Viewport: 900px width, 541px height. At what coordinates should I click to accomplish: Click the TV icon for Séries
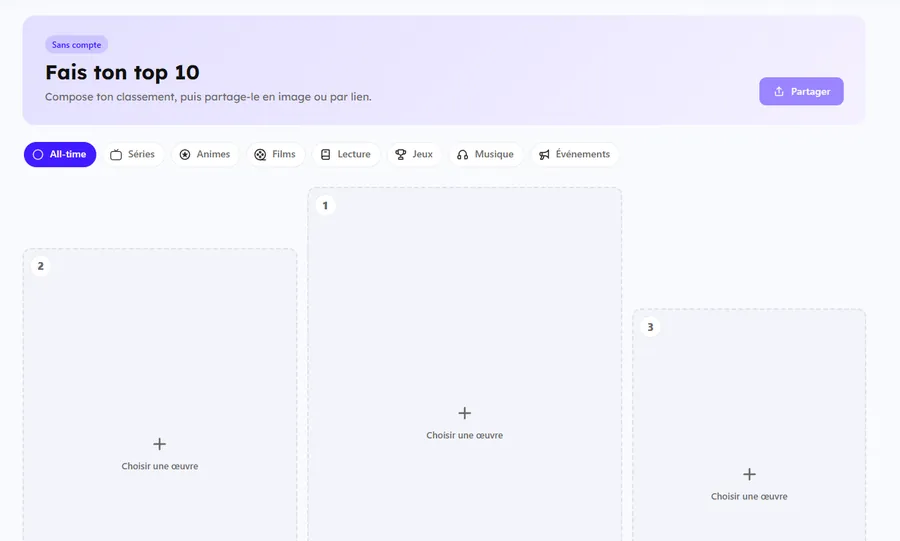point(116,154)
